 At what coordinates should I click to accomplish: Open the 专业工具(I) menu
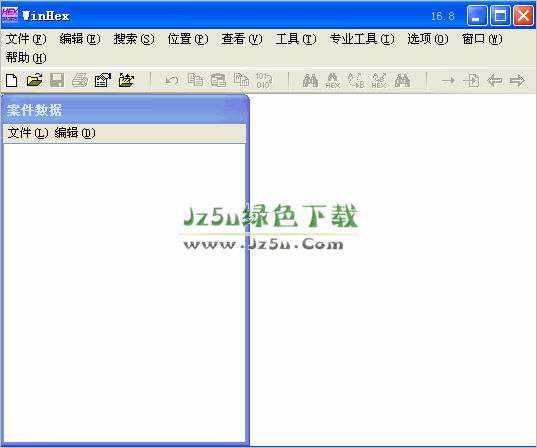pyautogui.click(x=362, y=39)
